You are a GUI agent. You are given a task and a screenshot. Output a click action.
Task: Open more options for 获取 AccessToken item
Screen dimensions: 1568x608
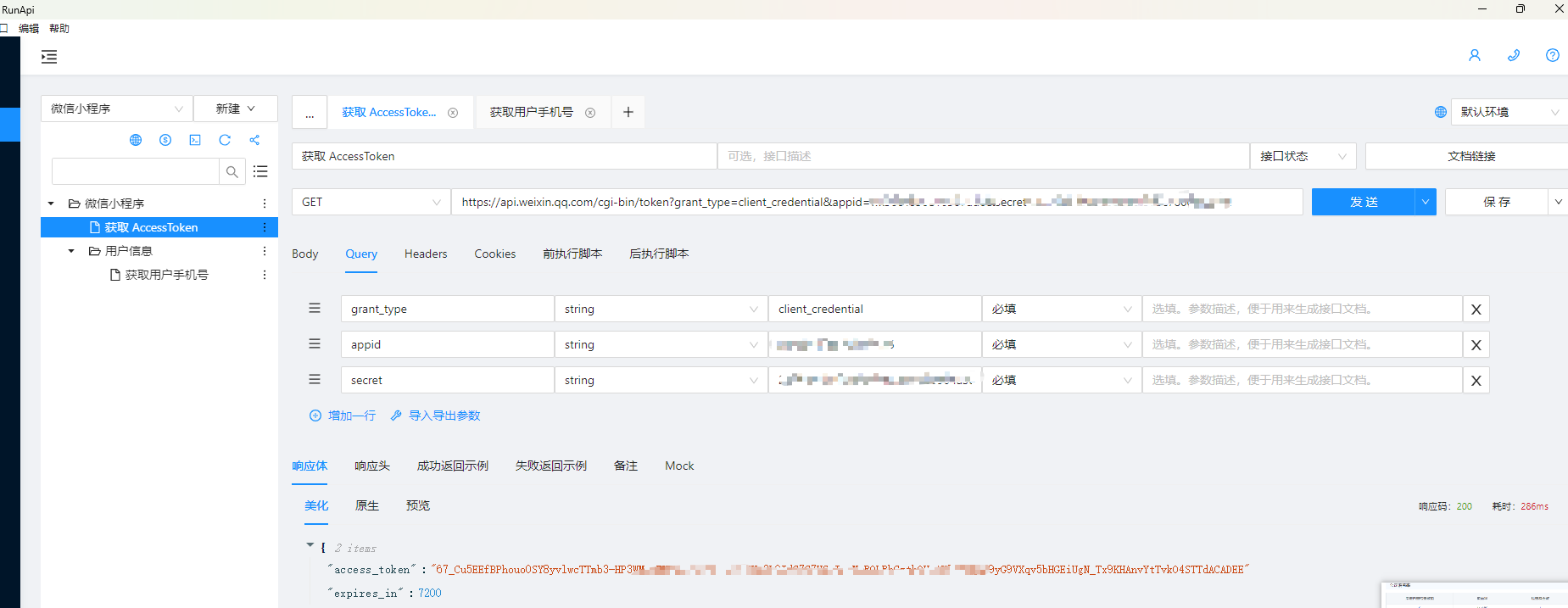[265, 227]
